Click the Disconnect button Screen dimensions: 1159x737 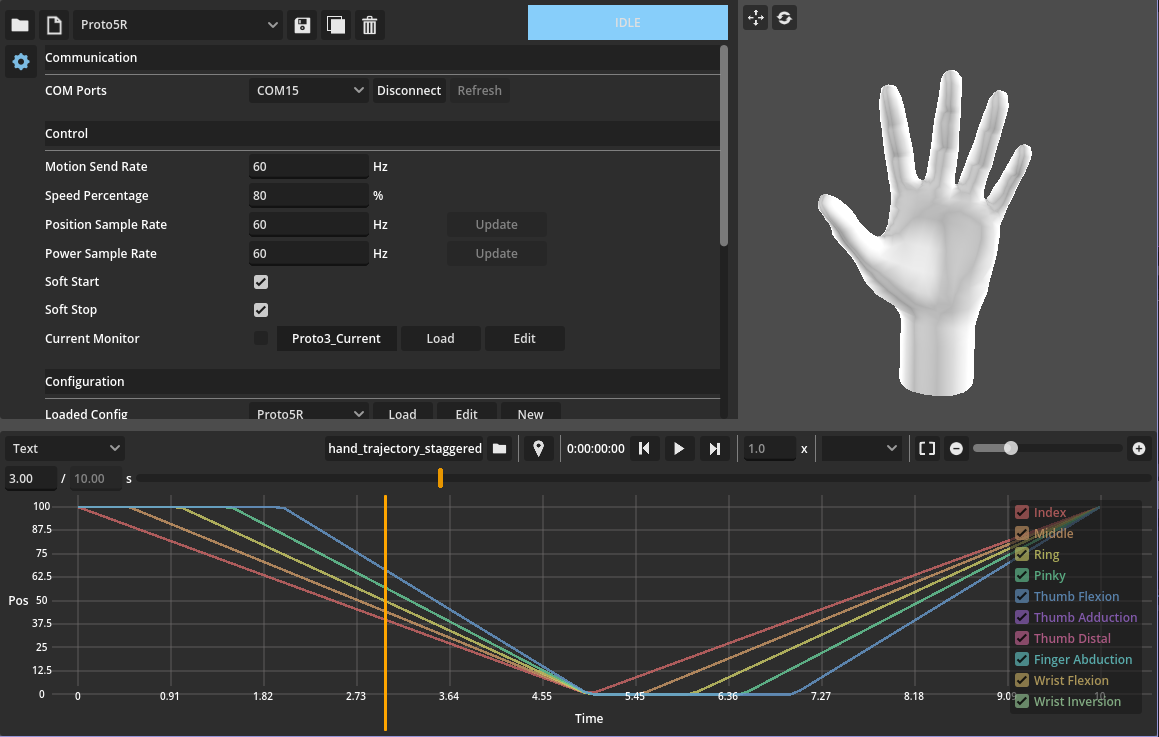coord(409,91)
